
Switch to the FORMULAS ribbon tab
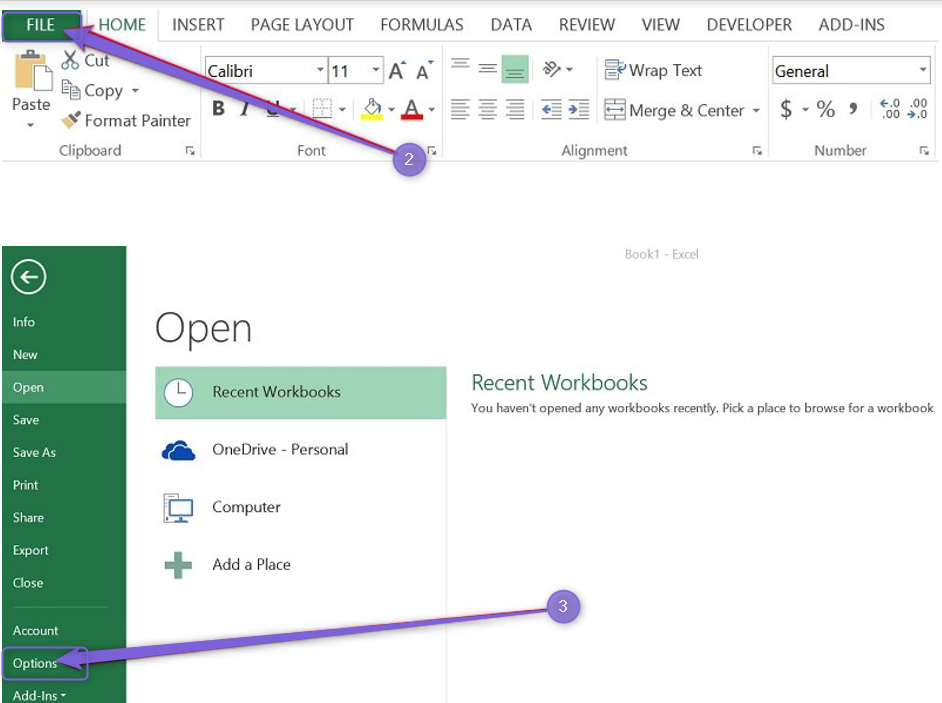[x=421, y=25]
